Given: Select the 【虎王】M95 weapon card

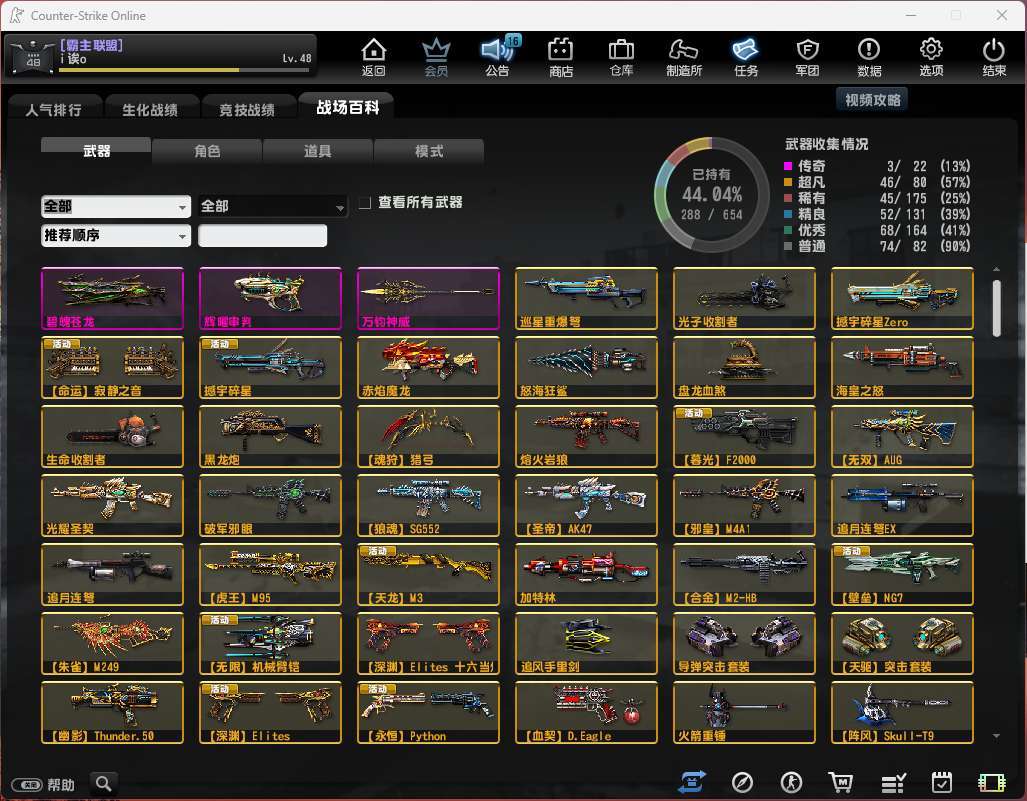Looking at the screenshot, I should click(271, 574).
